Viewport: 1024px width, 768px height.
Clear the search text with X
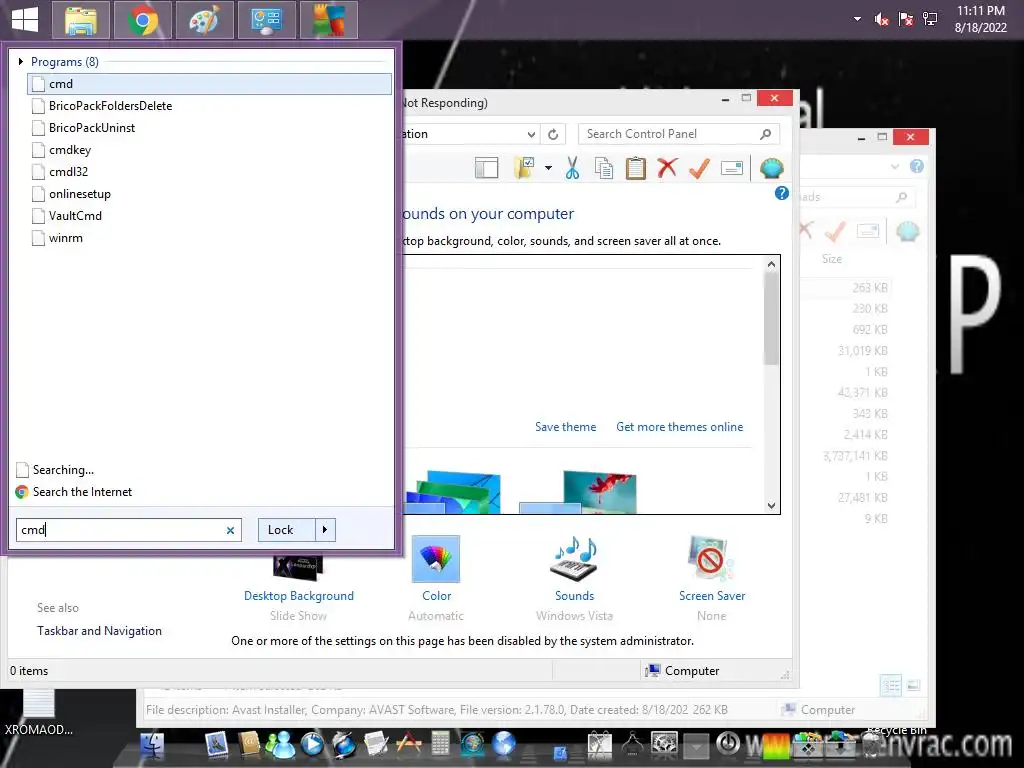(x=230, y=530)
